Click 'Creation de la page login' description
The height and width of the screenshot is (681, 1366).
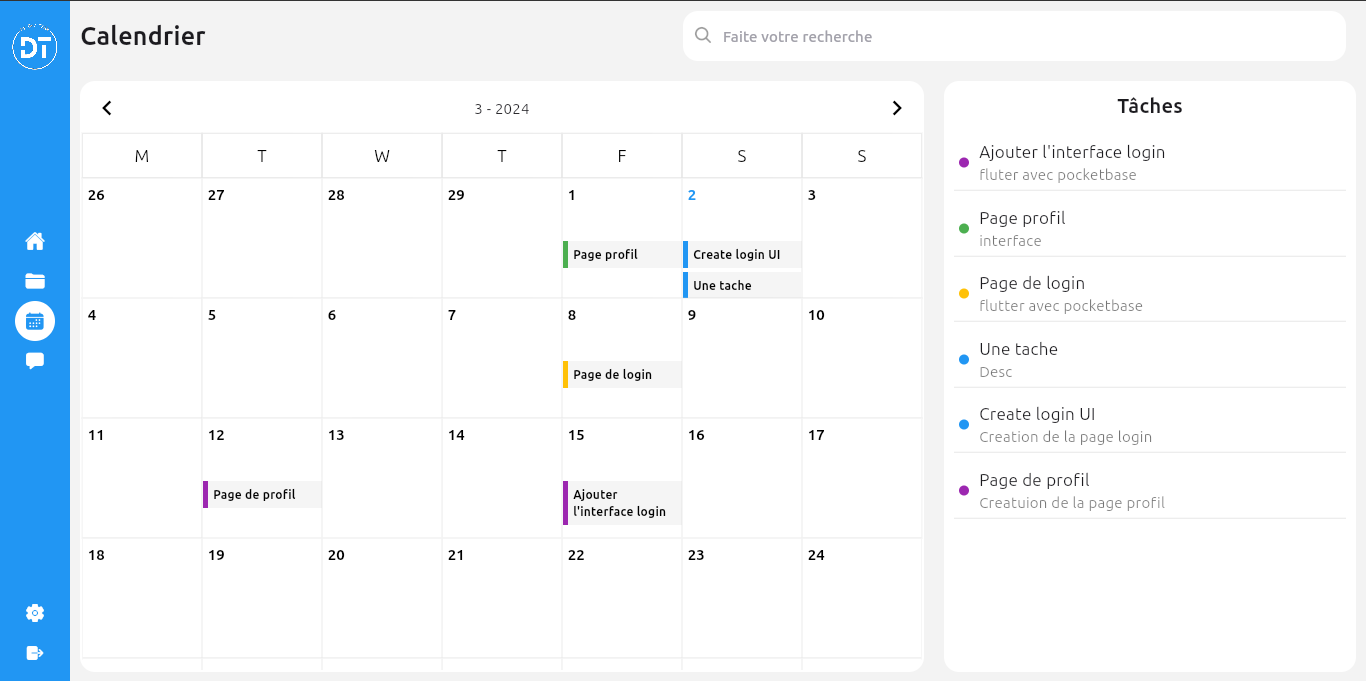1066,437
